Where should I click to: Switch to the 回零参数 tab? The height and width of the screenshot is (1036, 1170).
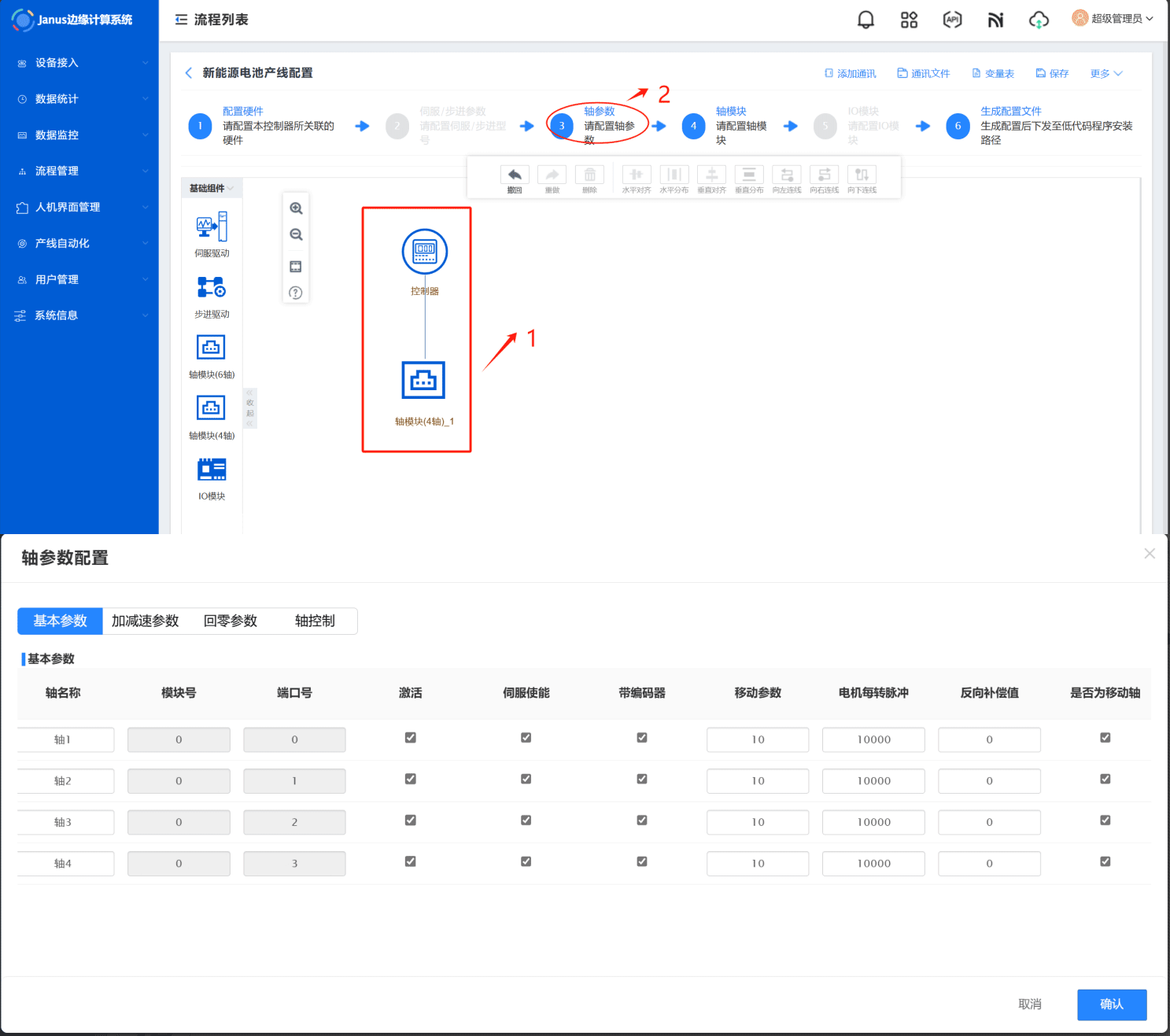[x=231, y=621]
